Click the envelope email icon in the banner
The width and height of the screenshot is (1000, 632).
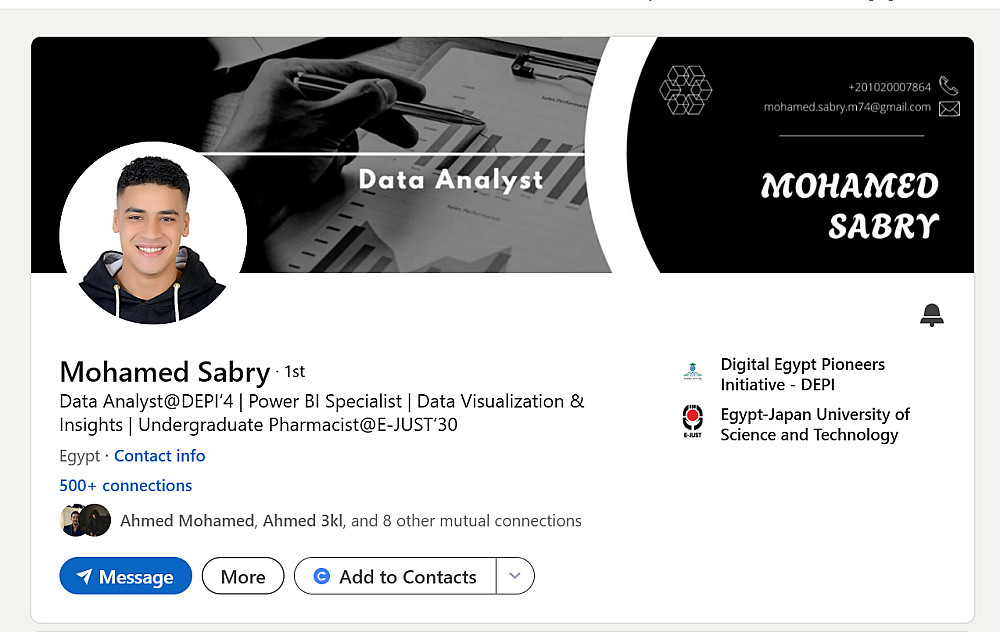pyautogui.click(x=949, y=108)
